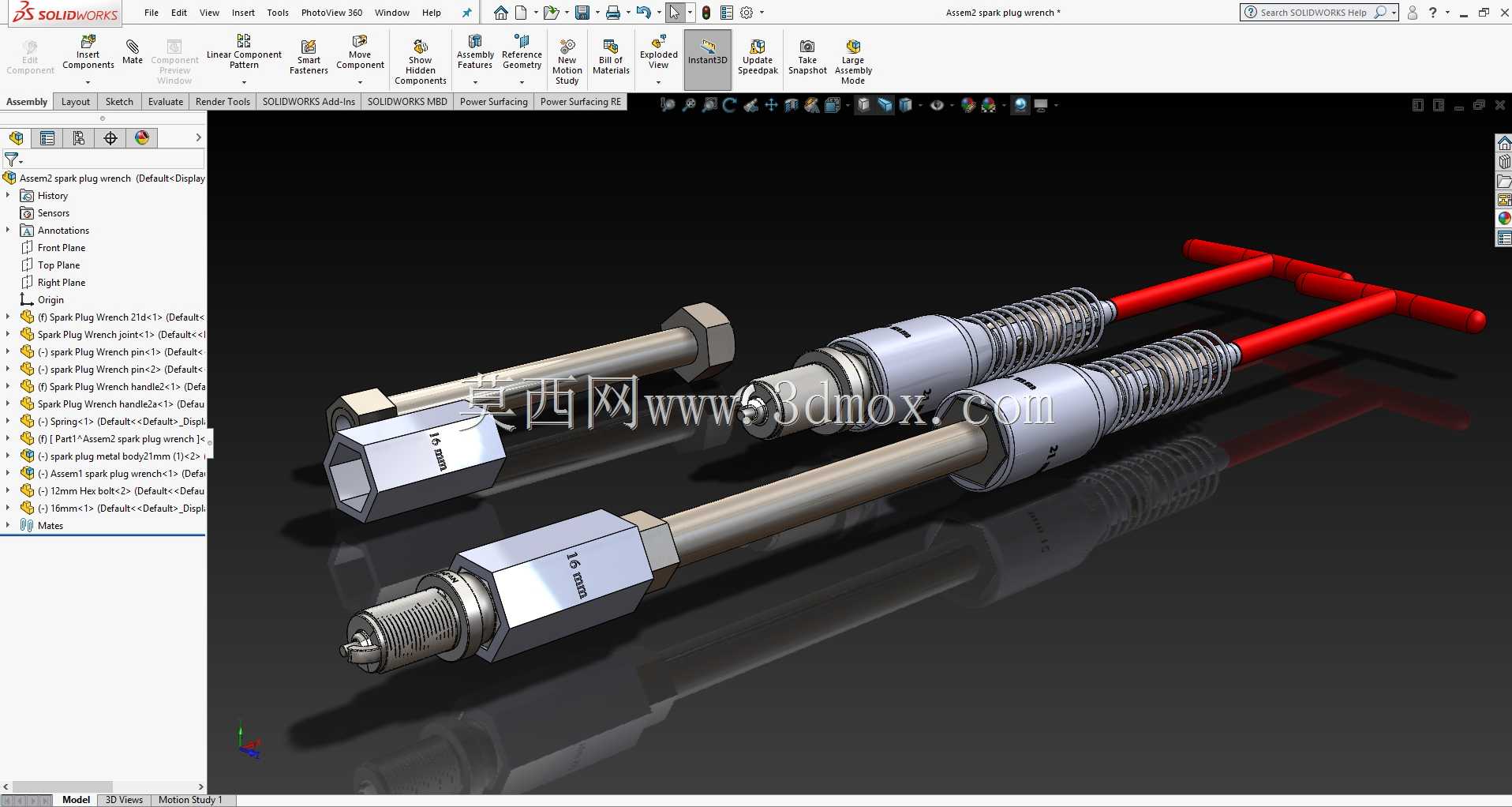
Task: Click the Undo arrow icon
Action: pos(643,13)
